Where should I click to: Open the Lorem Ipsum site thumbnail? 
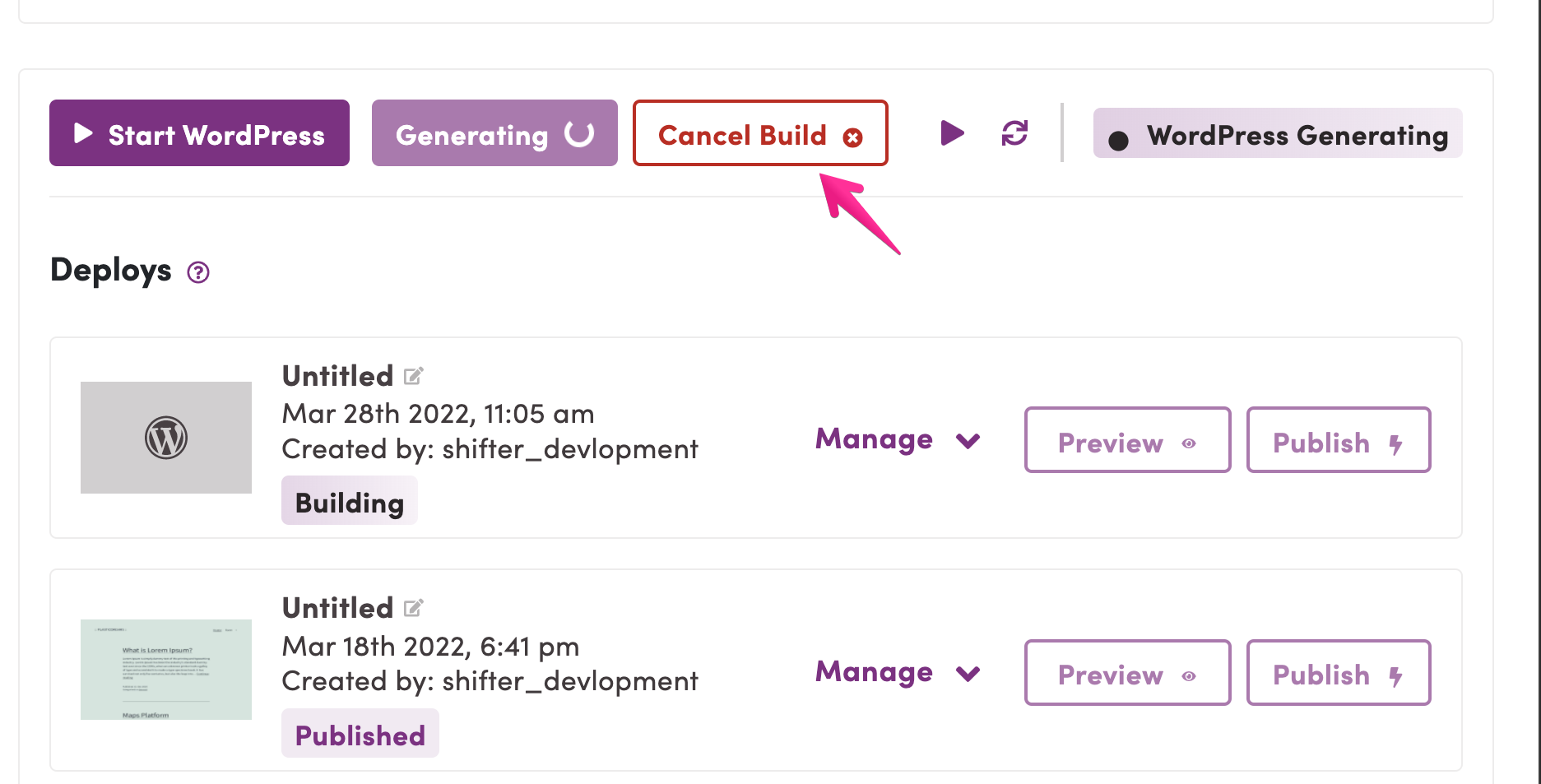pos(166,670)
